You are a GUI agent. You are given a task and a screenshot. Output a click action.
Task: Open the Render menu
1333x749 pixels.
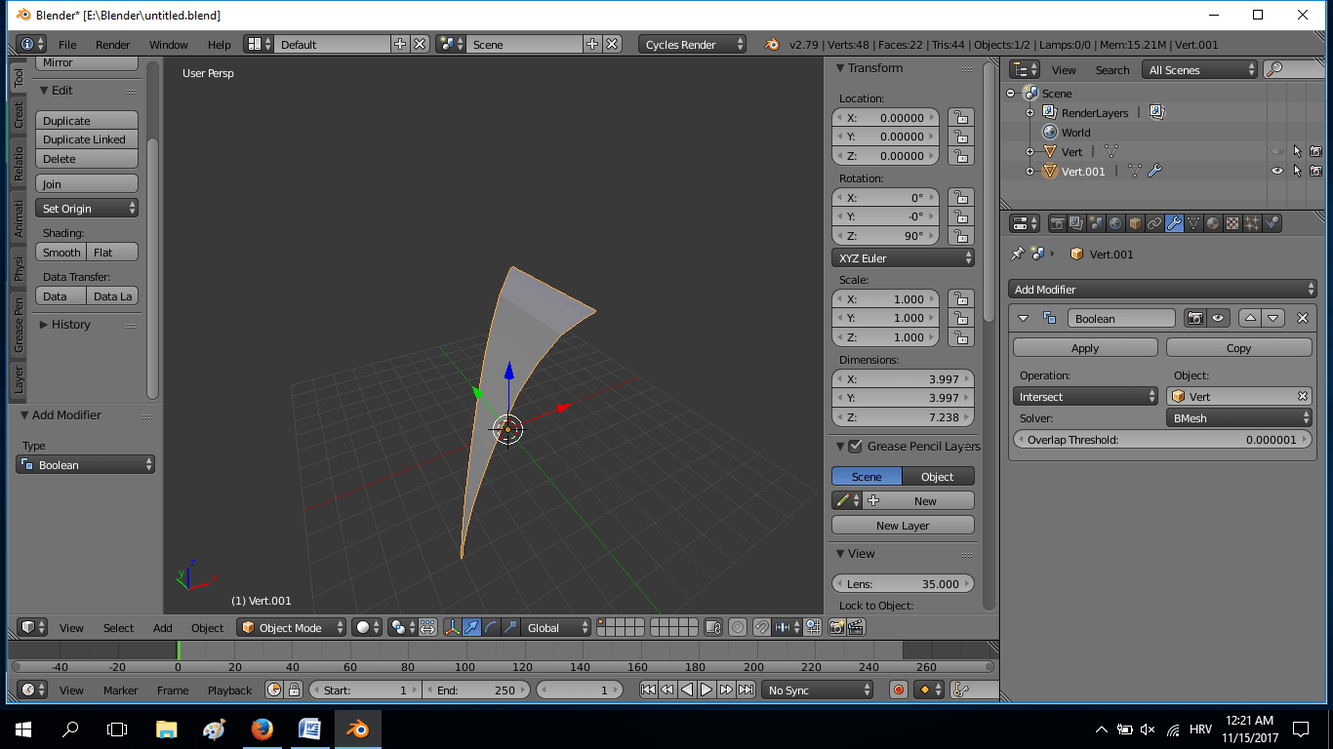(x=112, y=45)
